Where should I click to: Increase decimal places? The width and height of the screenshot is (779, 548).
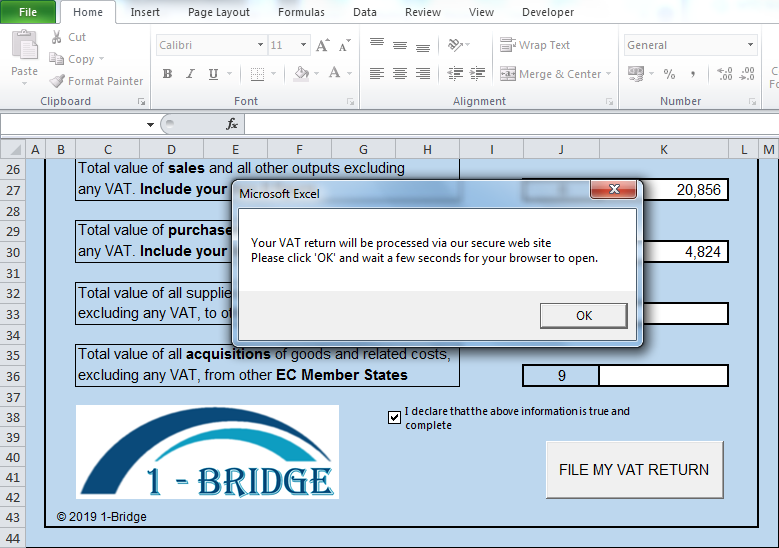click(x=725, y=74)
